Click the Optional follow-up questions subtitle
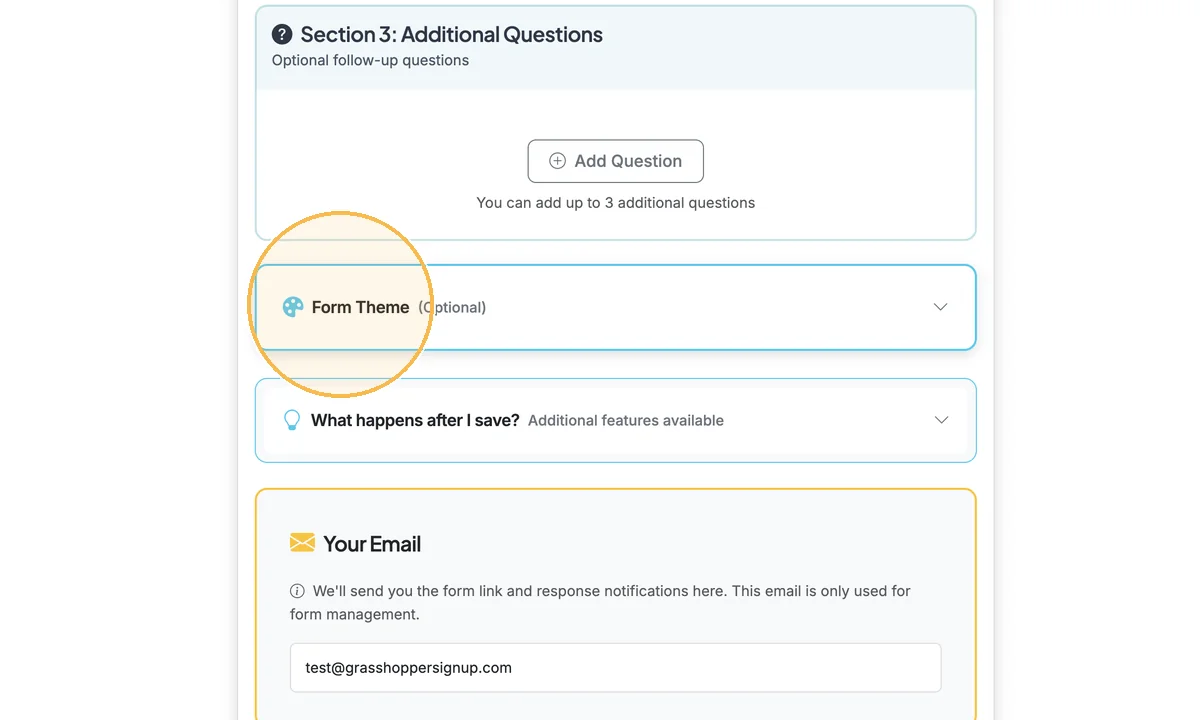 [x=370, y=60]
